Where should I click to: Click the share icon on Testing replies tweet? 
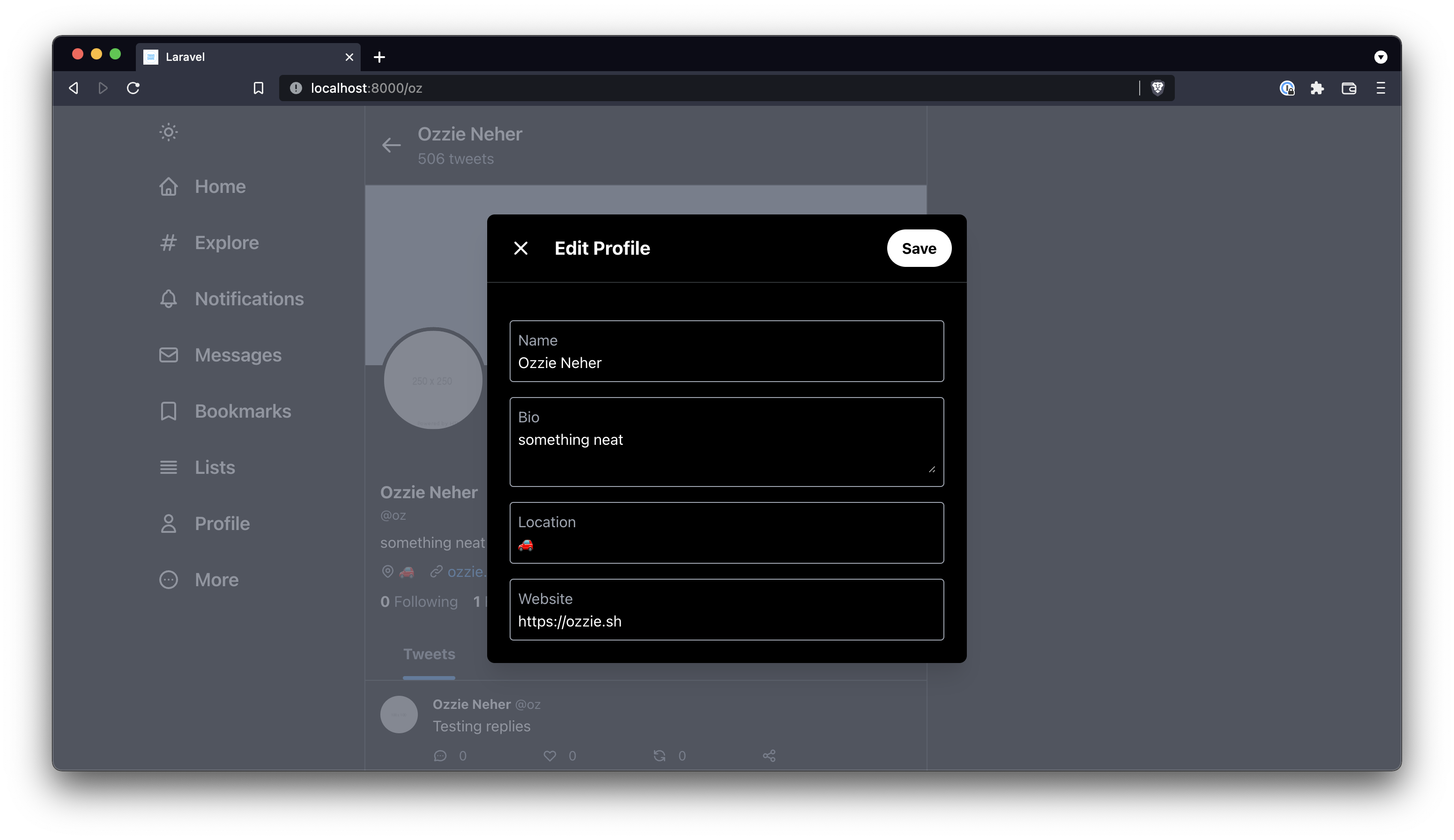769,755
